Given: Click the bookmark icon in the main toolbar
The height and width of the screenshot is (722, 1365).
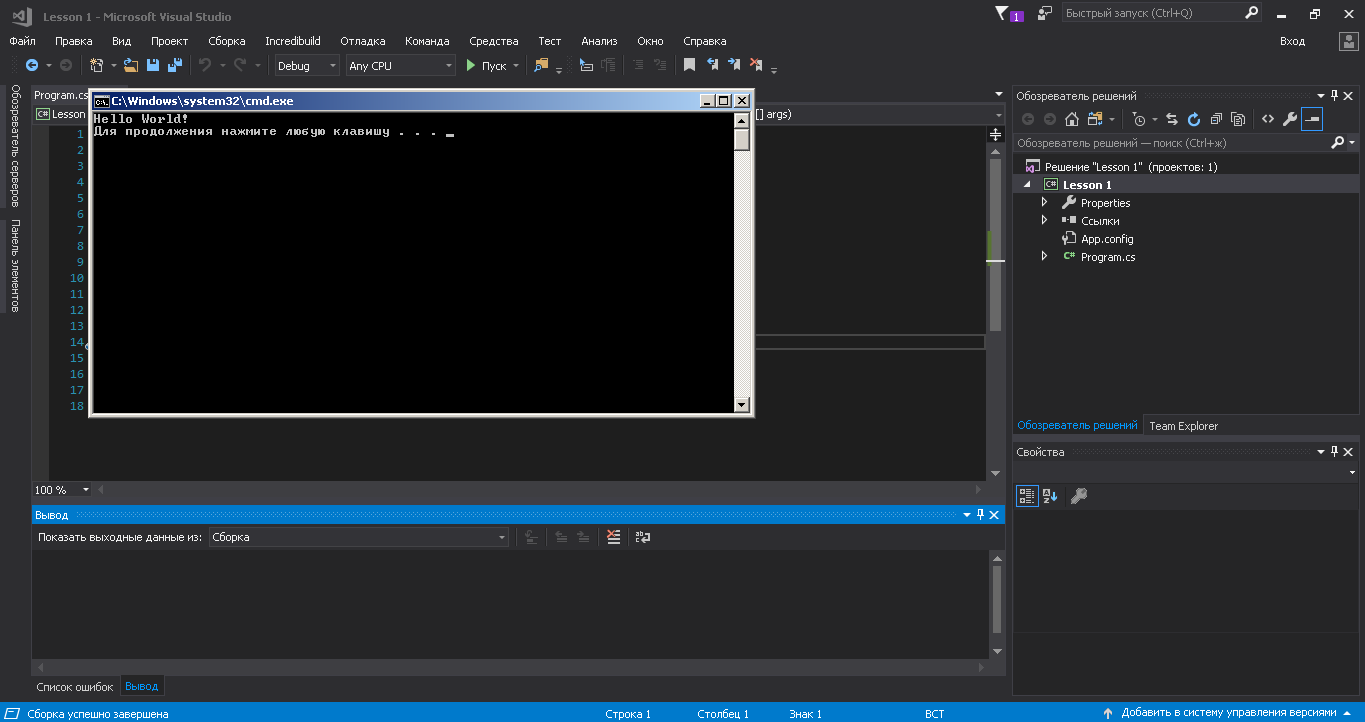Looking at the screenshot, I should (x=689, y=65).
